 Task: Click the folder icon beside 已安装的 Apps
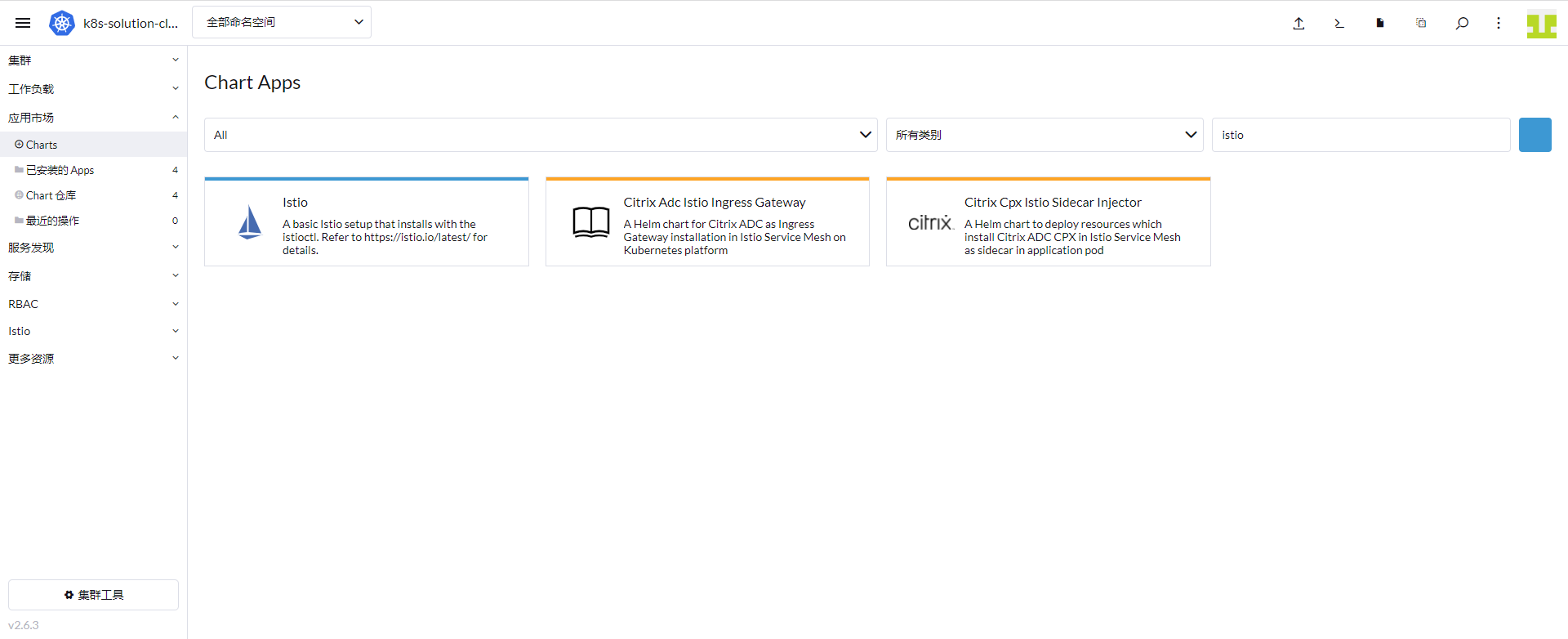(x=19, y=170)
